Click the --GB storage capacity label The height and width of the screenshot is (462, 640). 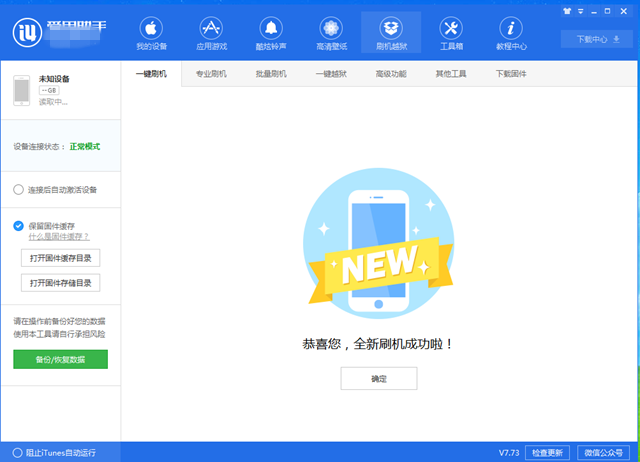49,90
